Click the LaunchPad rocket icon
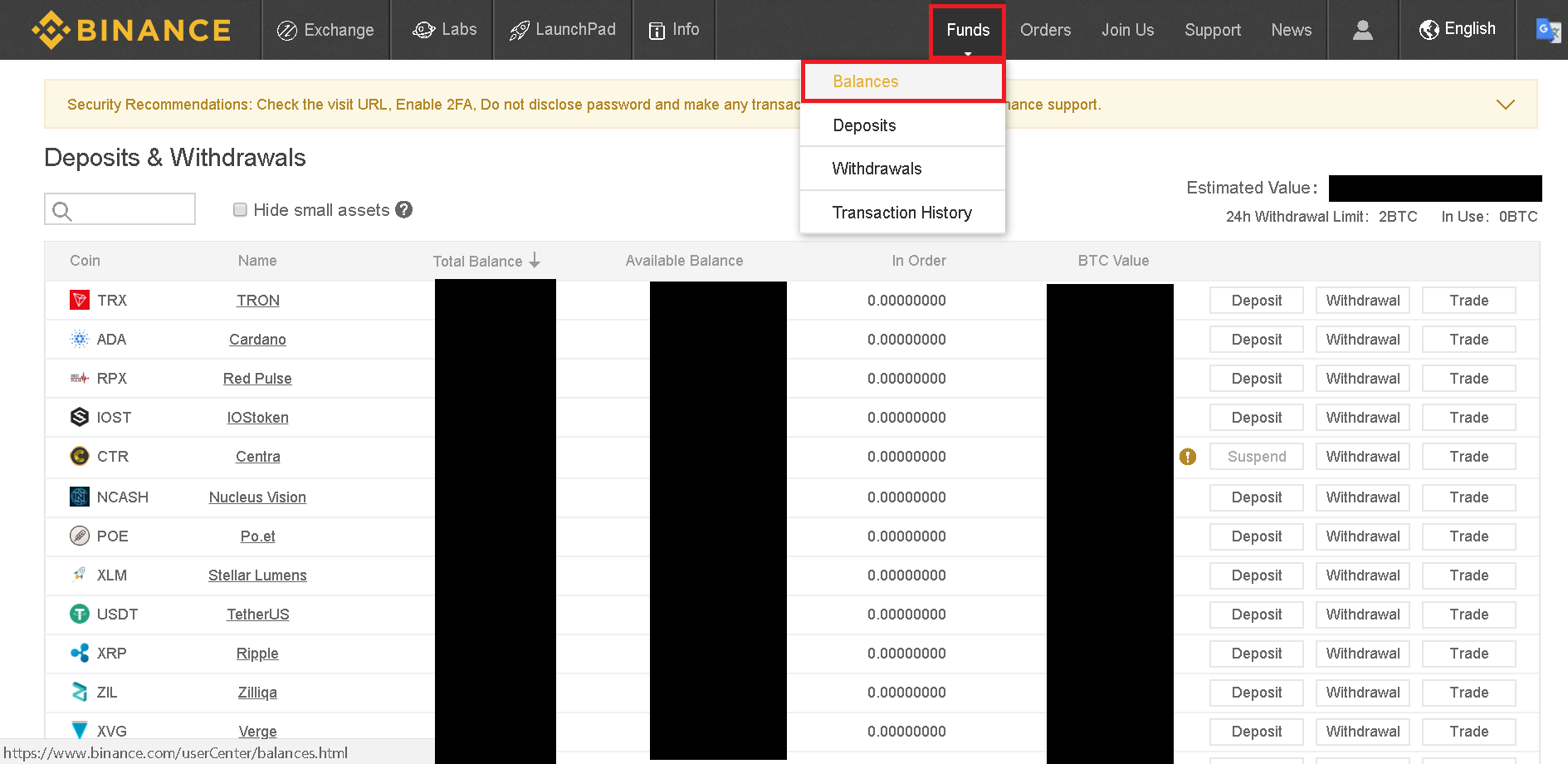Screen dimensions: 1568x764 (520, 31)
